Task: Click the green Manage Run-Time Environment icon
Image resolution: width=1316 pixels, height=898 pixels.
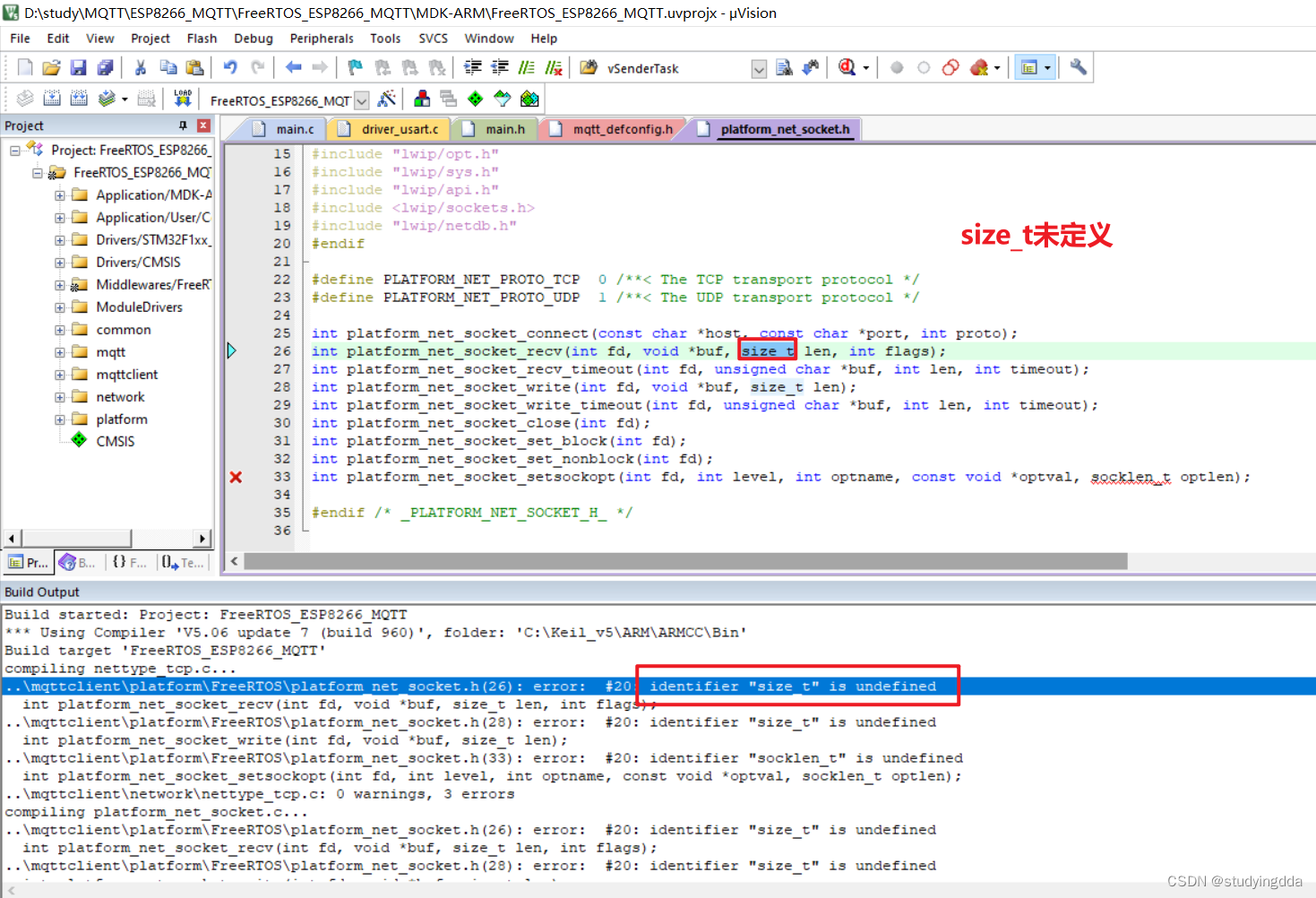Action: coord(476,99)
